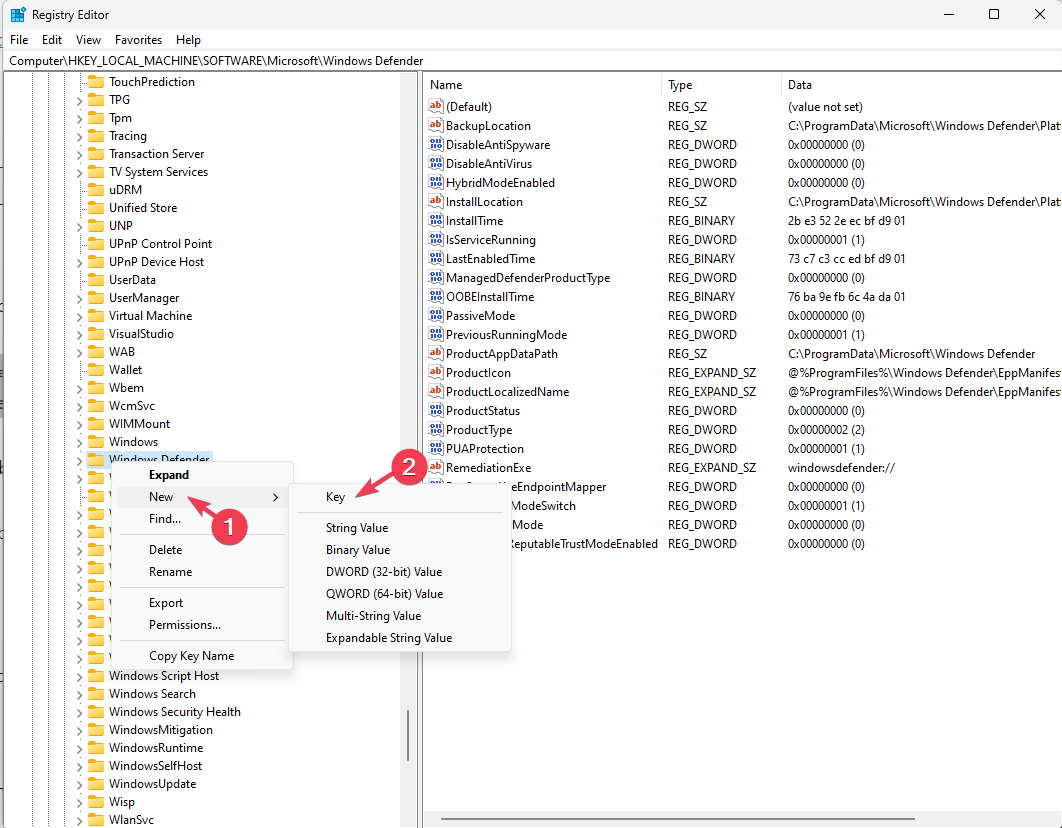This screenshot has width=1062, height=828.
Task: Click the Registry Editor app icon in title bar
Action: click(18, 14)
